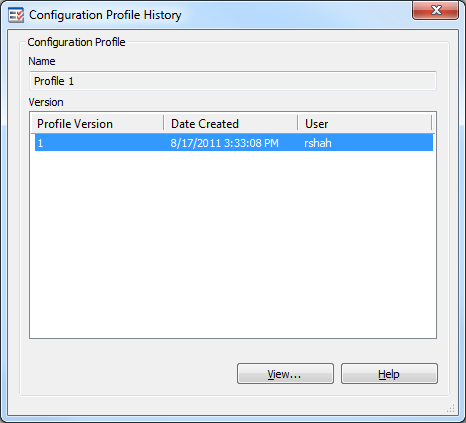Sort by the Profile Version column header

point(97,124)
